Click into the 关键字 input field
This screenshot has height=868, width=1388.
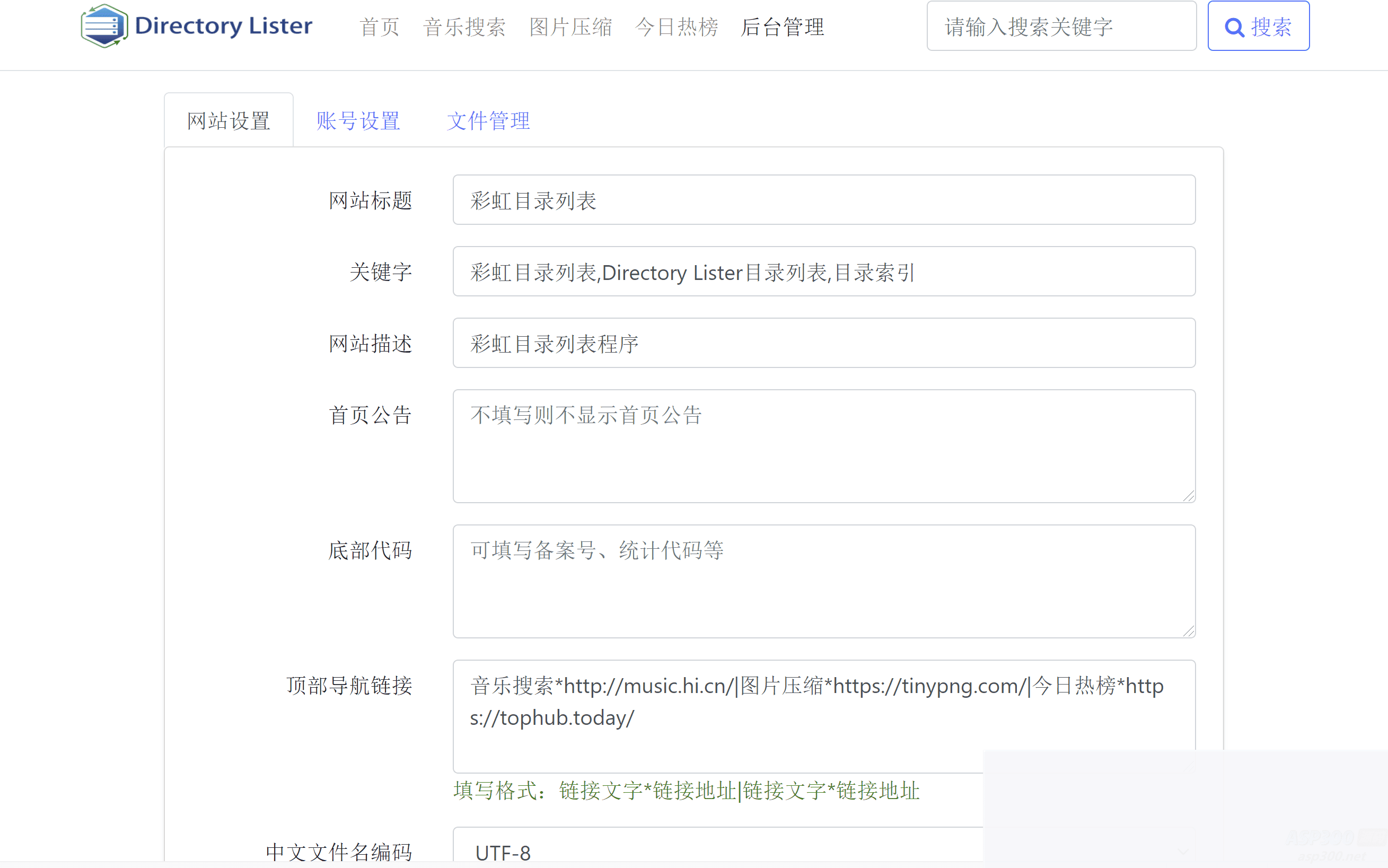tap(824, 271)
